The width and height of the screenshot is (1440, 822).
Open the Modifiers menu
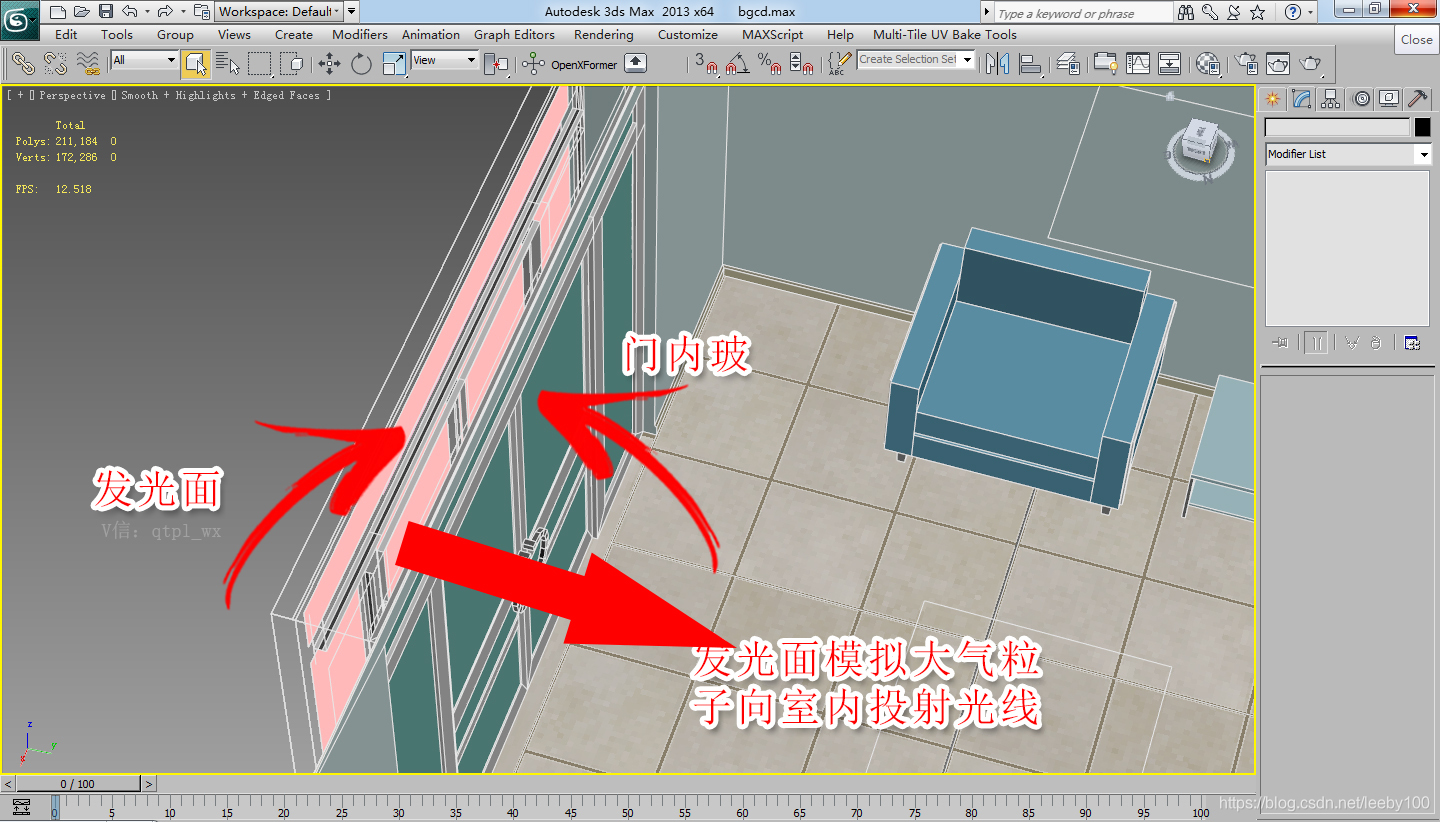(360, 34)
